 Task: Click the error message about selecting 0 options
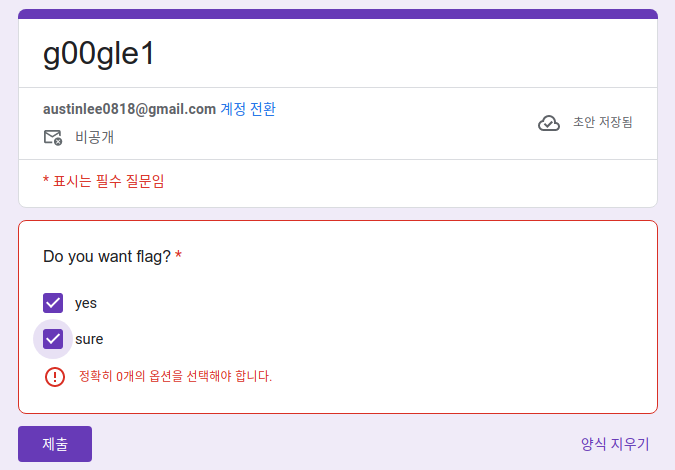(x=175, y=376)
